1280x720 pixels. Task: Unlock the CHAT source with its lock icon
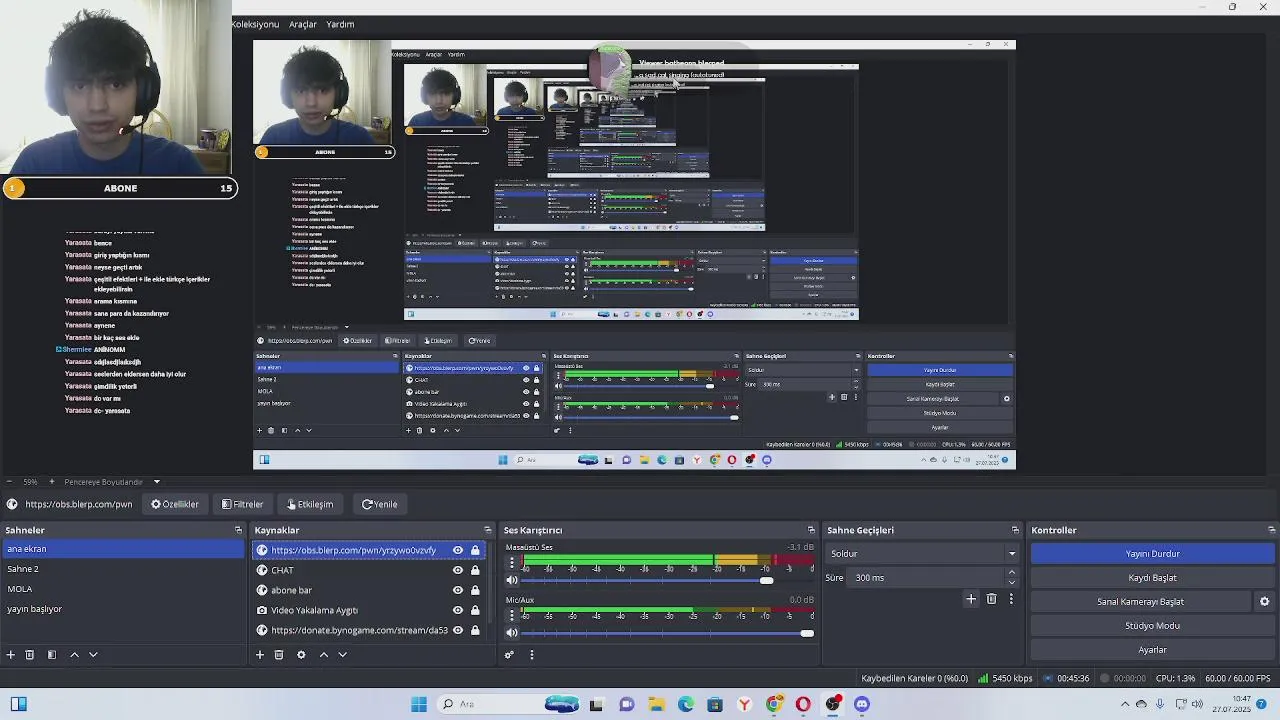[475, 570]
